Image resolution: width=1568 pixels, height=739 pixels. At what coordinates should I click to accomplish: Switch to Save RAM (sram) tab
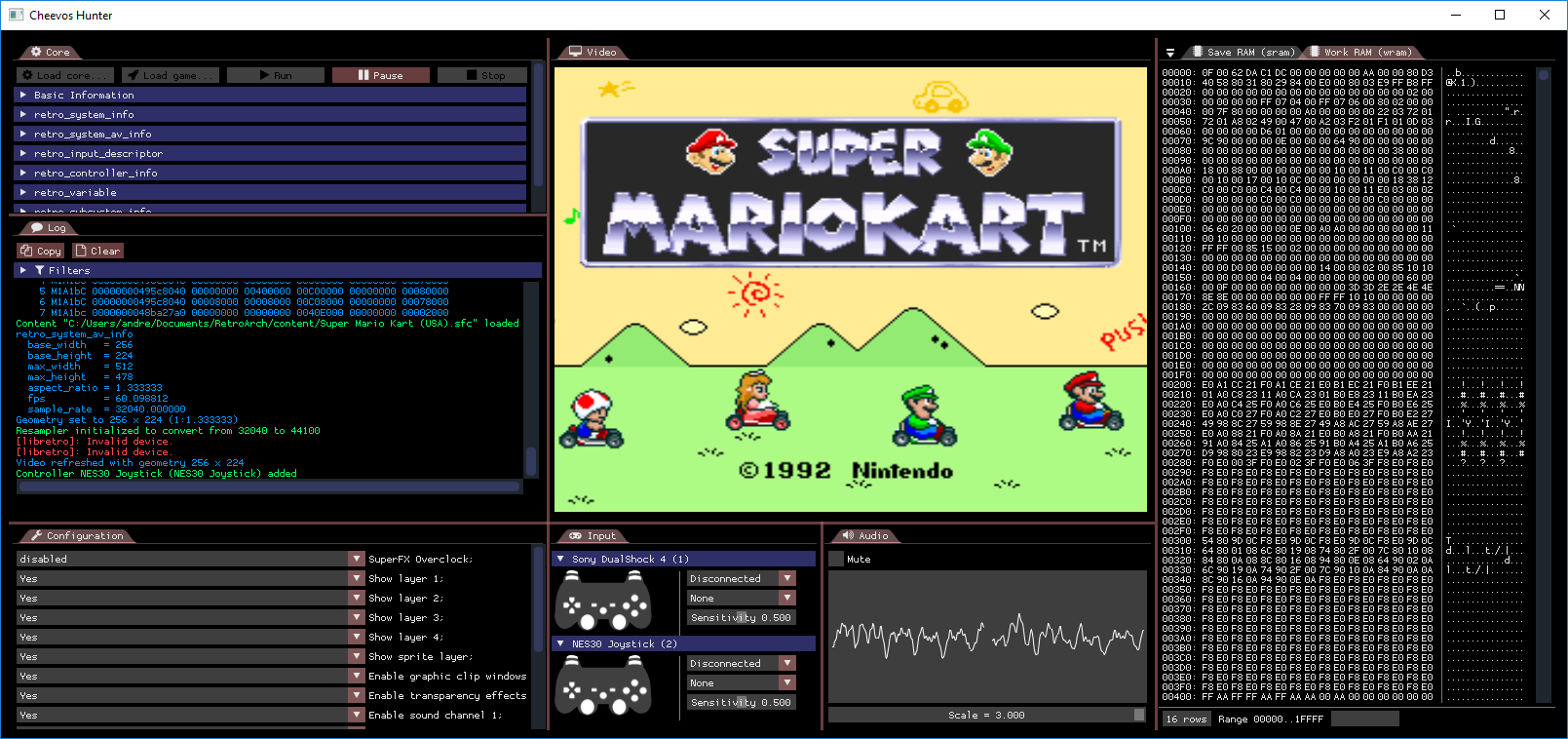(x=1243, y=52)
